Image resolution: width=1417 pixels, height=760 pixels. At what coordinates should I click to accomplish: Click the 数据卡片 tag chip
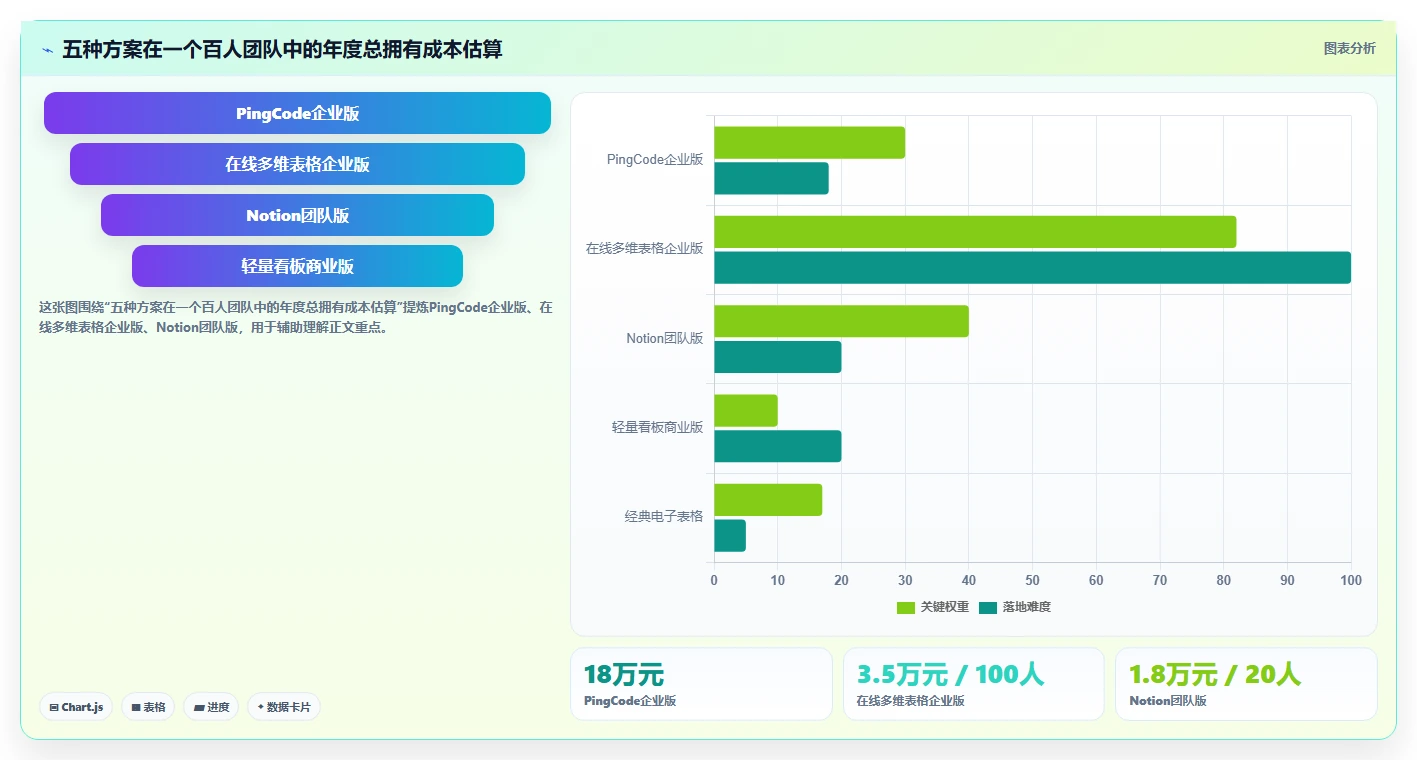[284, 707]
